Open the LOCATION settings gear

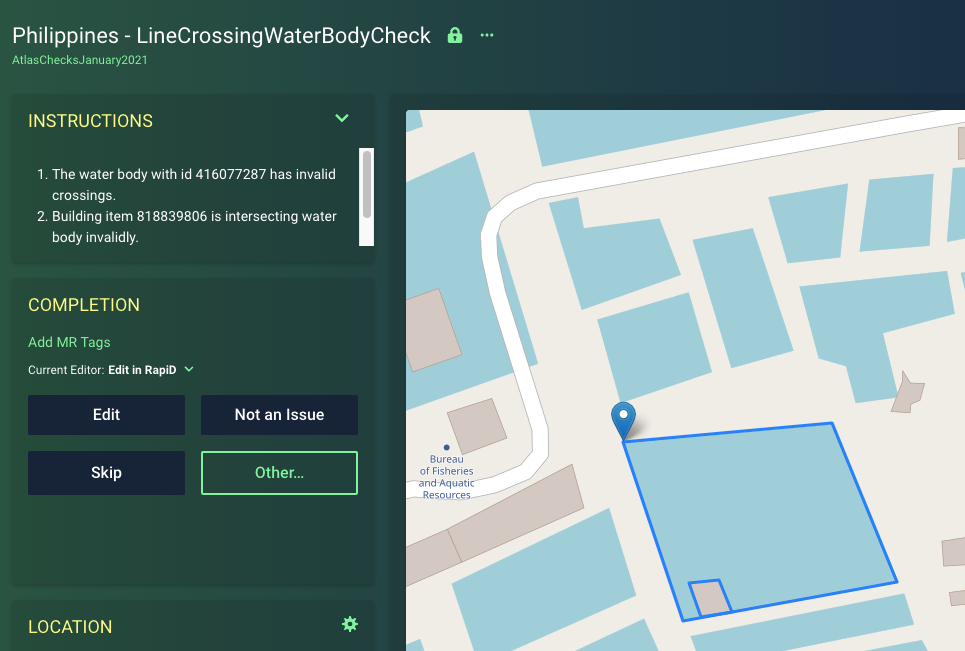tap(350, 623)
